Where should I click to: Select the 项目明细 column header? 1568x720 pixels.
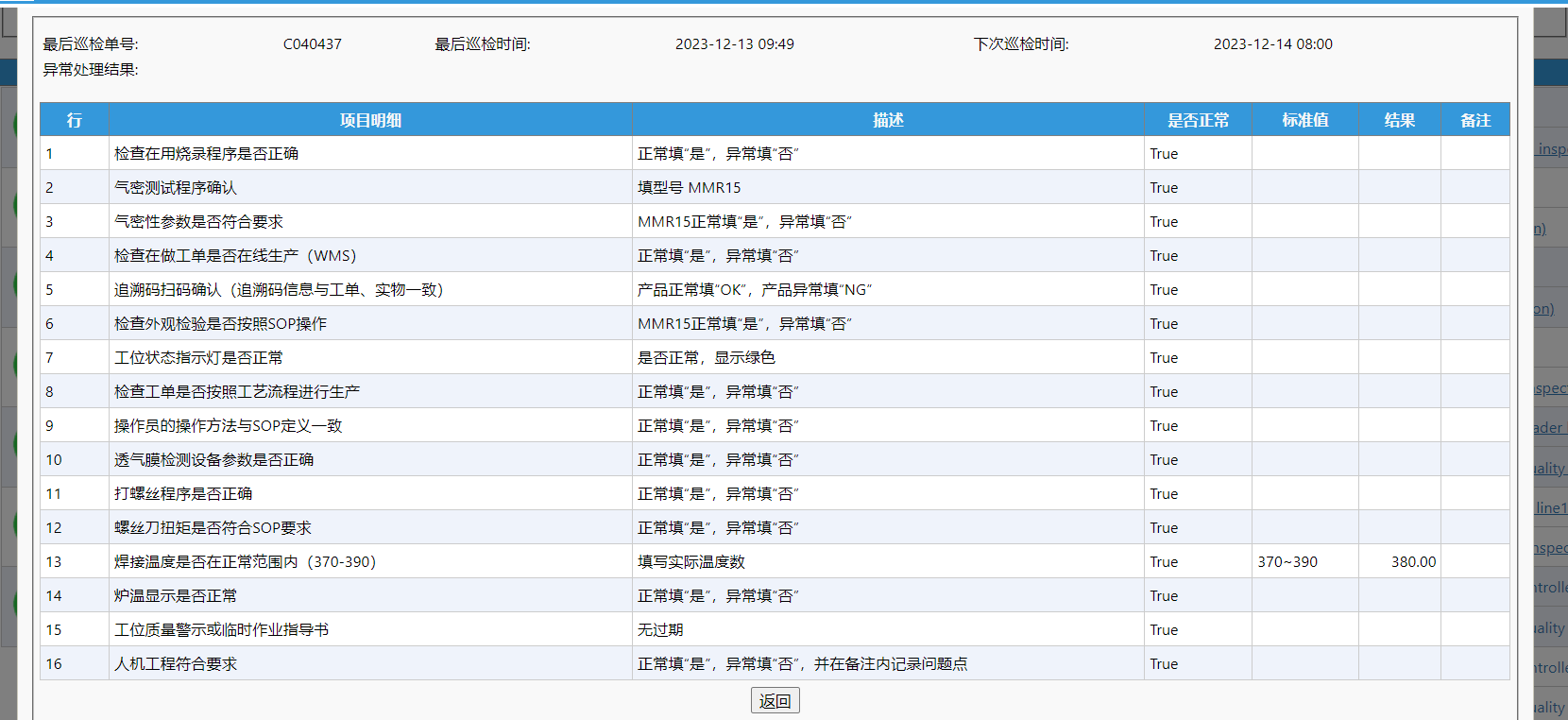370,120
